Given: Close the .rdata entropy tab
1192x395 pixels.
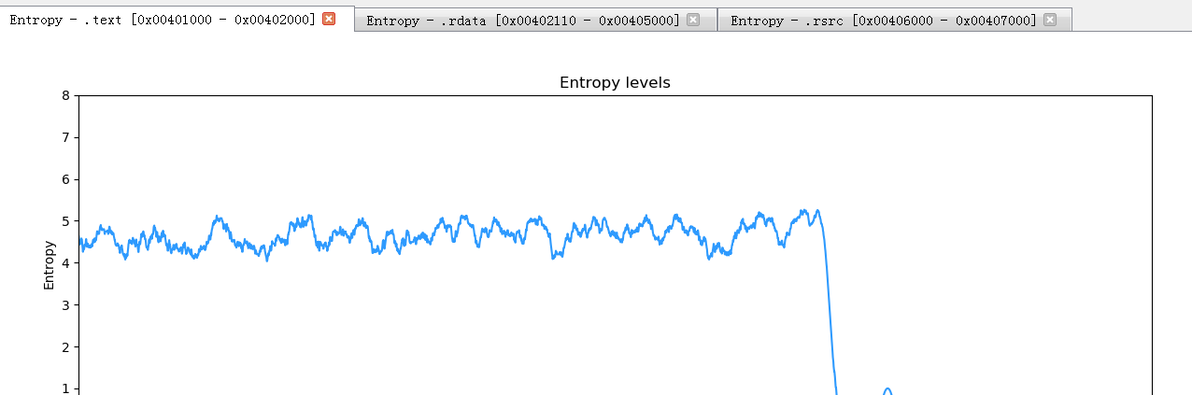Looking at the screenshot, I should (693, 21).
